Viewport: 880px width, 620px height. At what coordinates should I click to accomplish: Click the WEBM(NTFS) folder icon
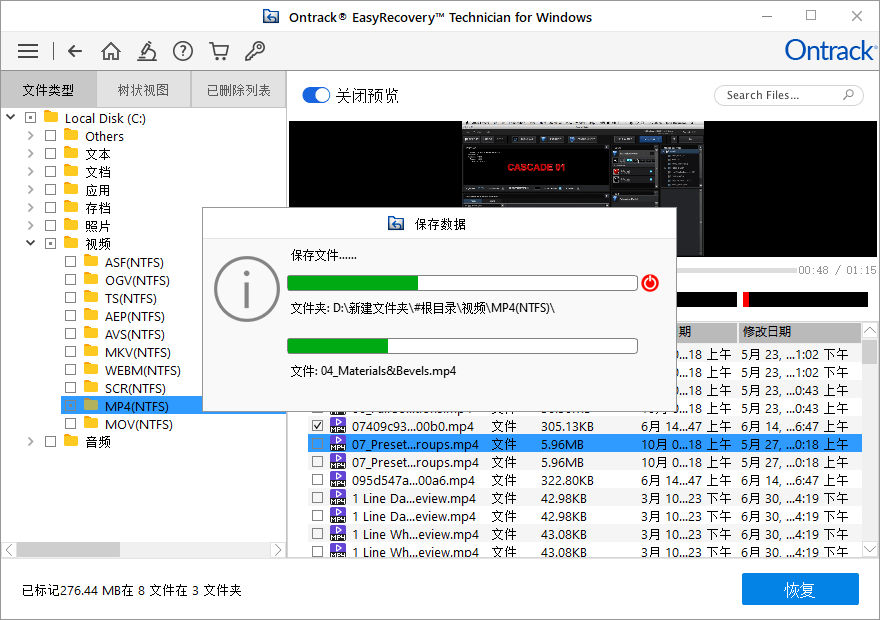(91, 369)
